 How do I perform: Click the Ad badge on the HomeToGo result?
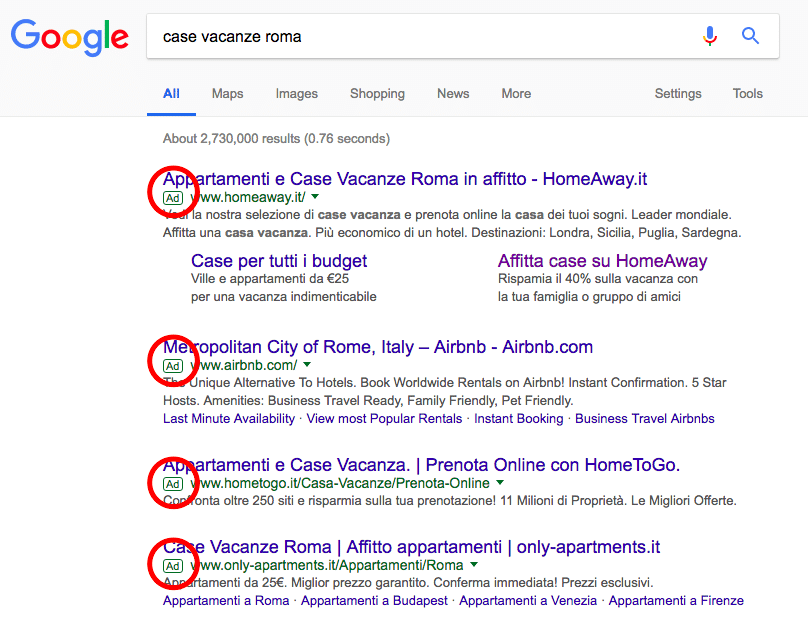[173, 484]
